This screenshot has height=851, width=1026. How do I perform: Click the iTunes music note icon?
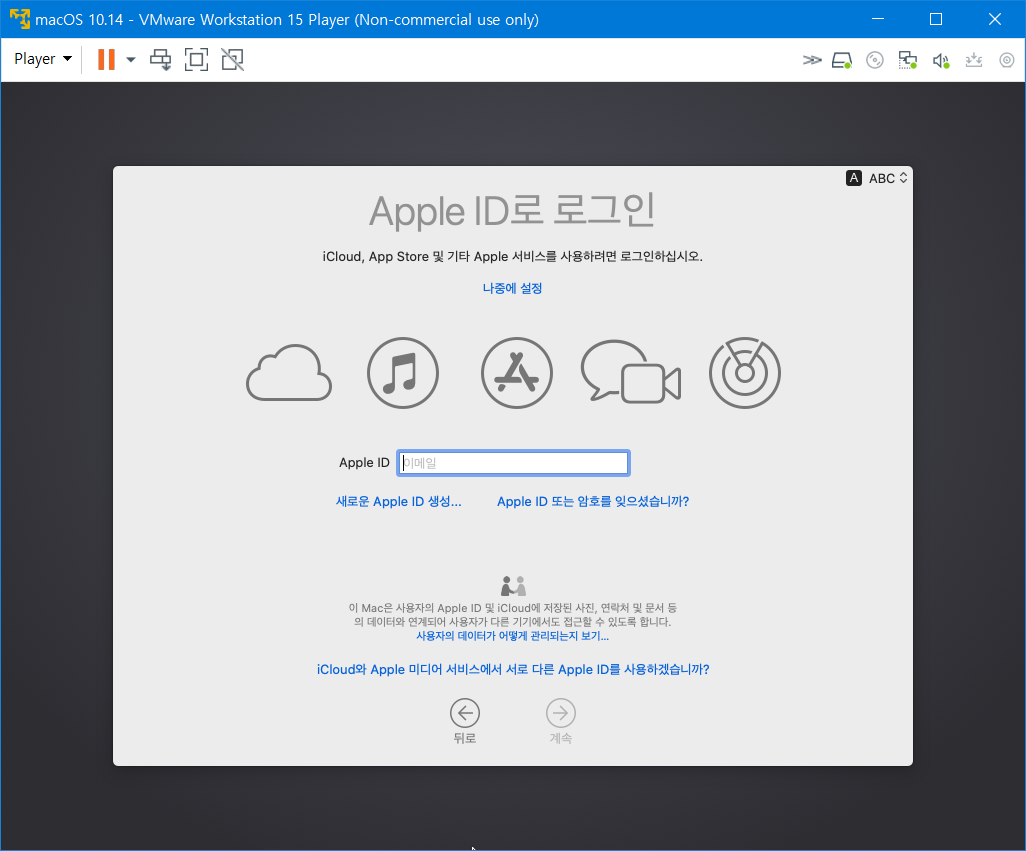pos(402,373)
